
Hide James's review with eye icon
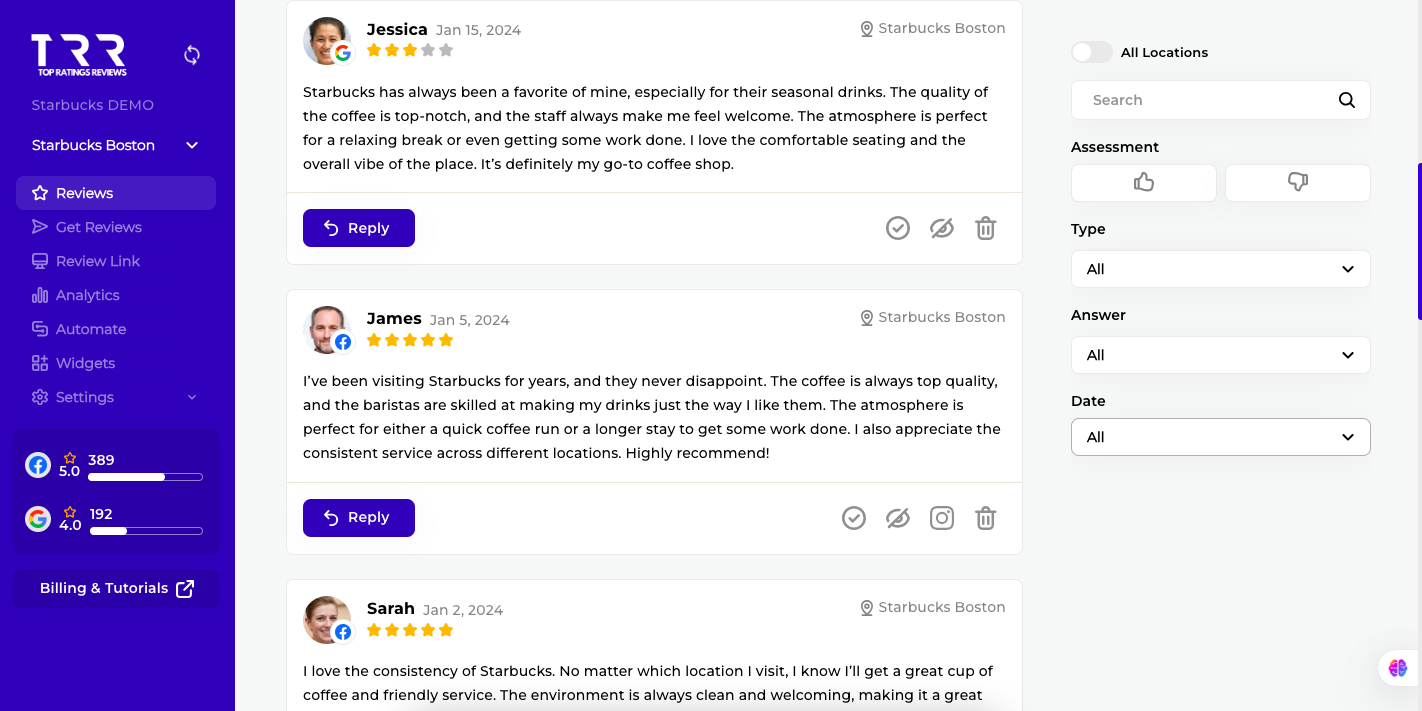pyautogui.click(x=898, y=518)
